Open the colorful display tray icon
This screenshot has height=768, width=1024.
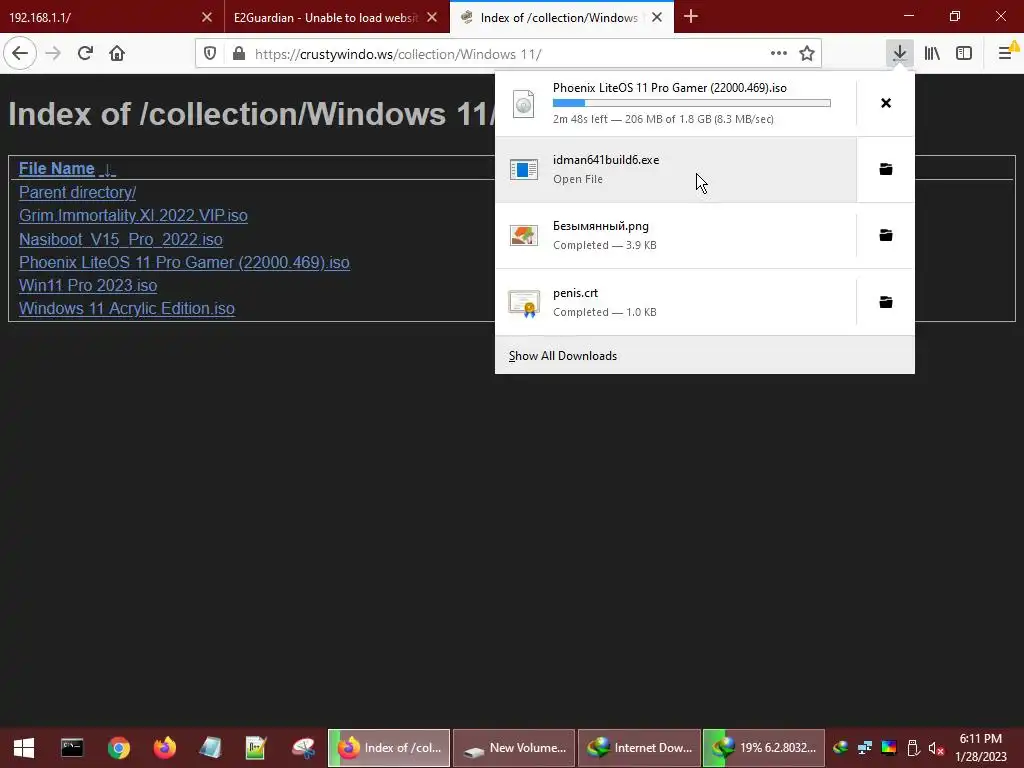coord(889,748)
